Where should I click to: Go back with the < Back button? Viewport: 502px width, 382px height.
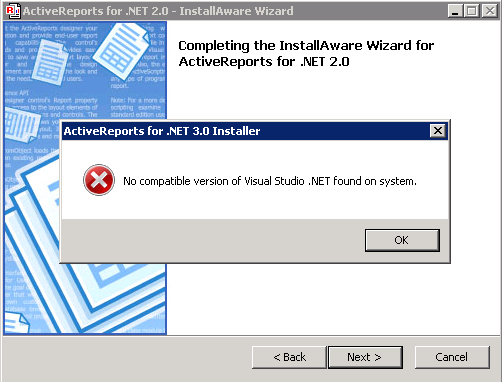(289, 357)
